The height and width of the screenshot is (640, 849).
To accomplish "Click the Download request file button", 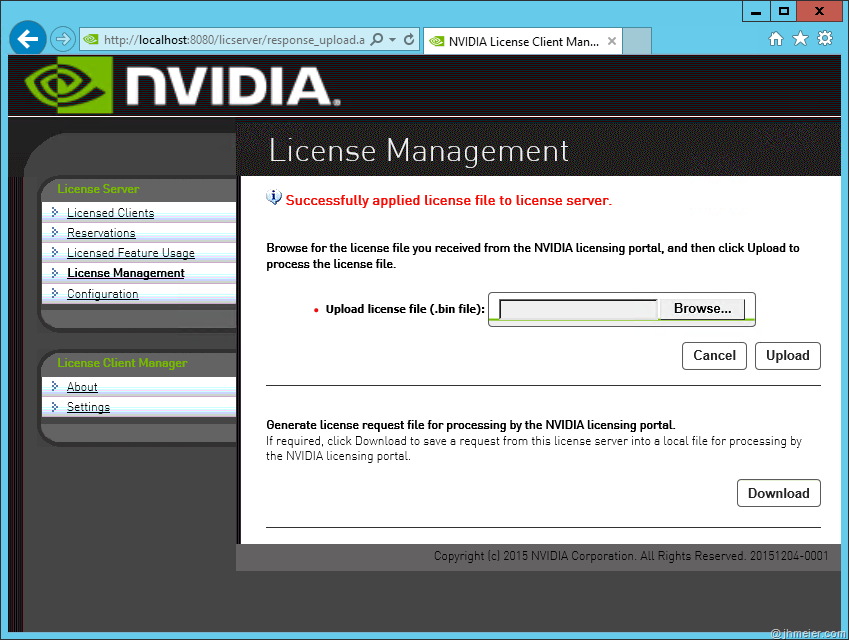I will (x=778, y=493).
